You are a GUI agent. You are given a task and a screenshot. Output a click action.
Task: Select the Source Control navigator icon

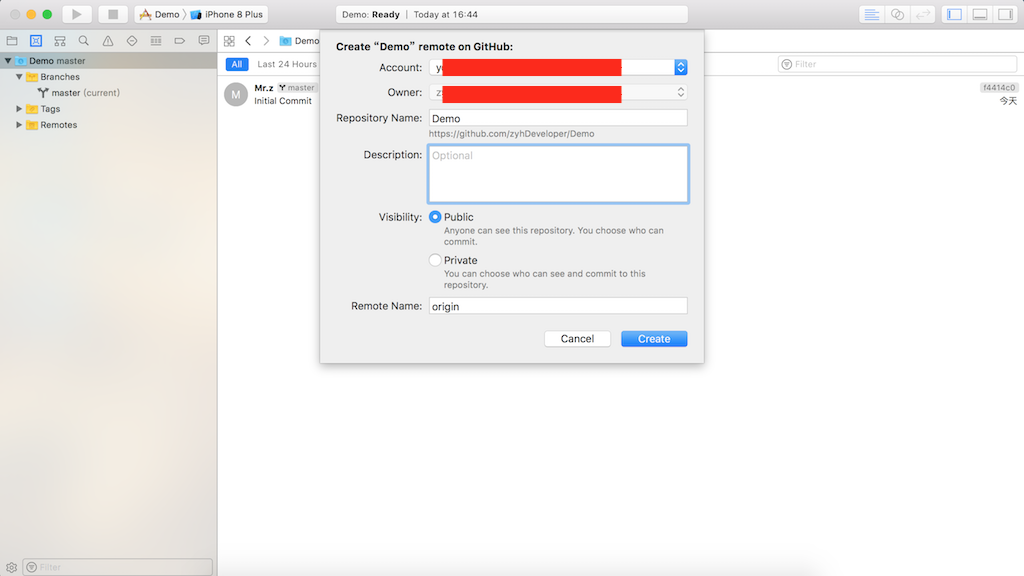pyautogui.click(x=36, y=40)
